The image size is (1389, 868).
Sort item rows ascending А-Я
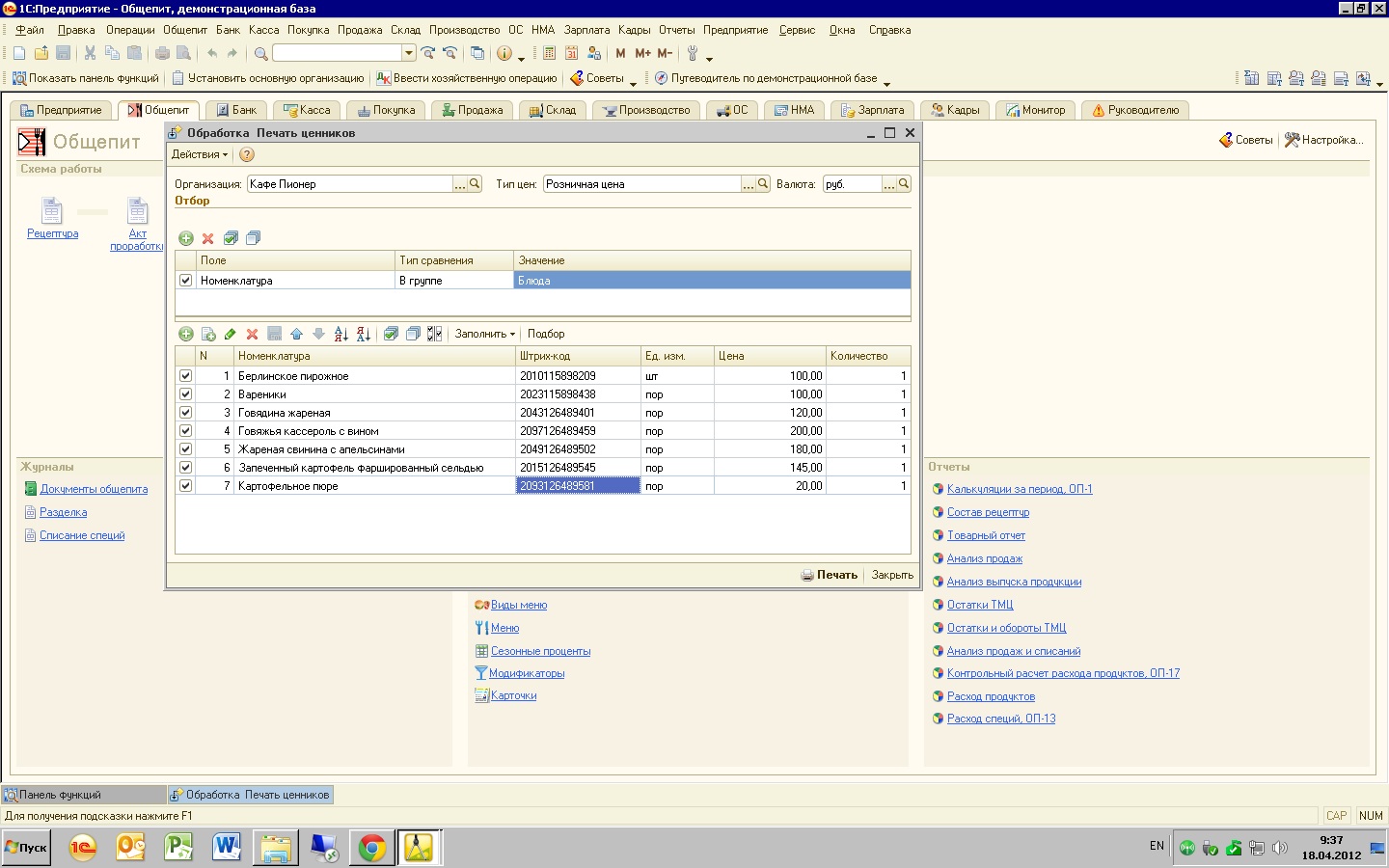[340, 334]
